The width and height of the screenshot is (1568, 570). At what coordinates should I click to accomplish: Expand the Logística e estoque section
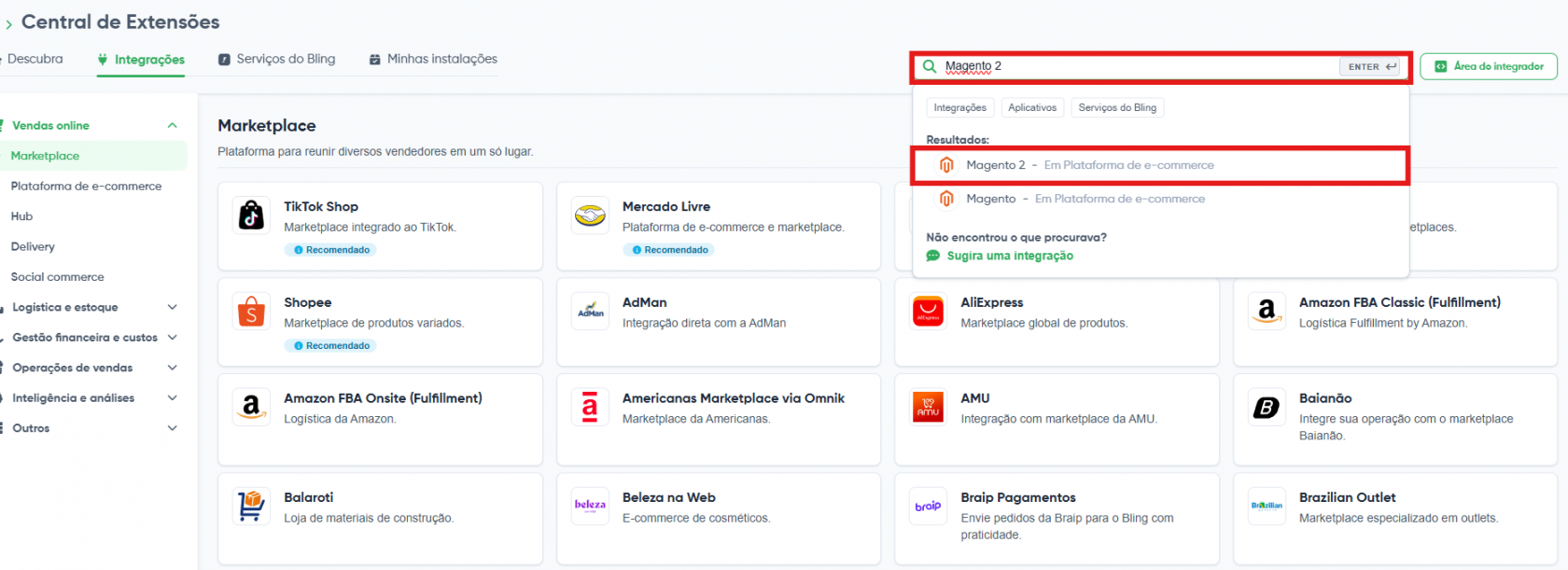click(172, 307)
